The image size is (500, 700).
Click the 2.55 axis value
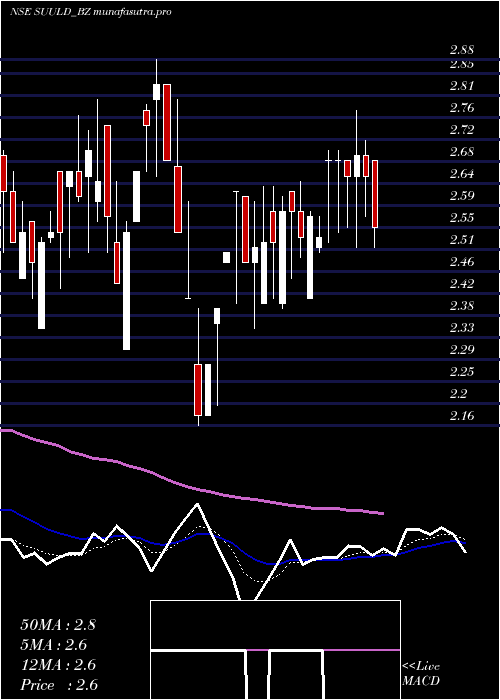462,218
